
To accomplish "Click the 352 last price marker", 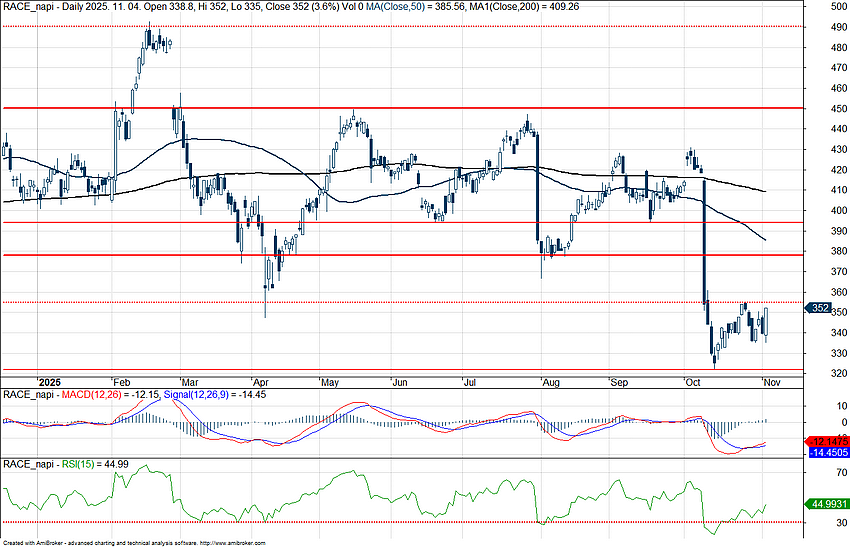I will pos(819,308).
